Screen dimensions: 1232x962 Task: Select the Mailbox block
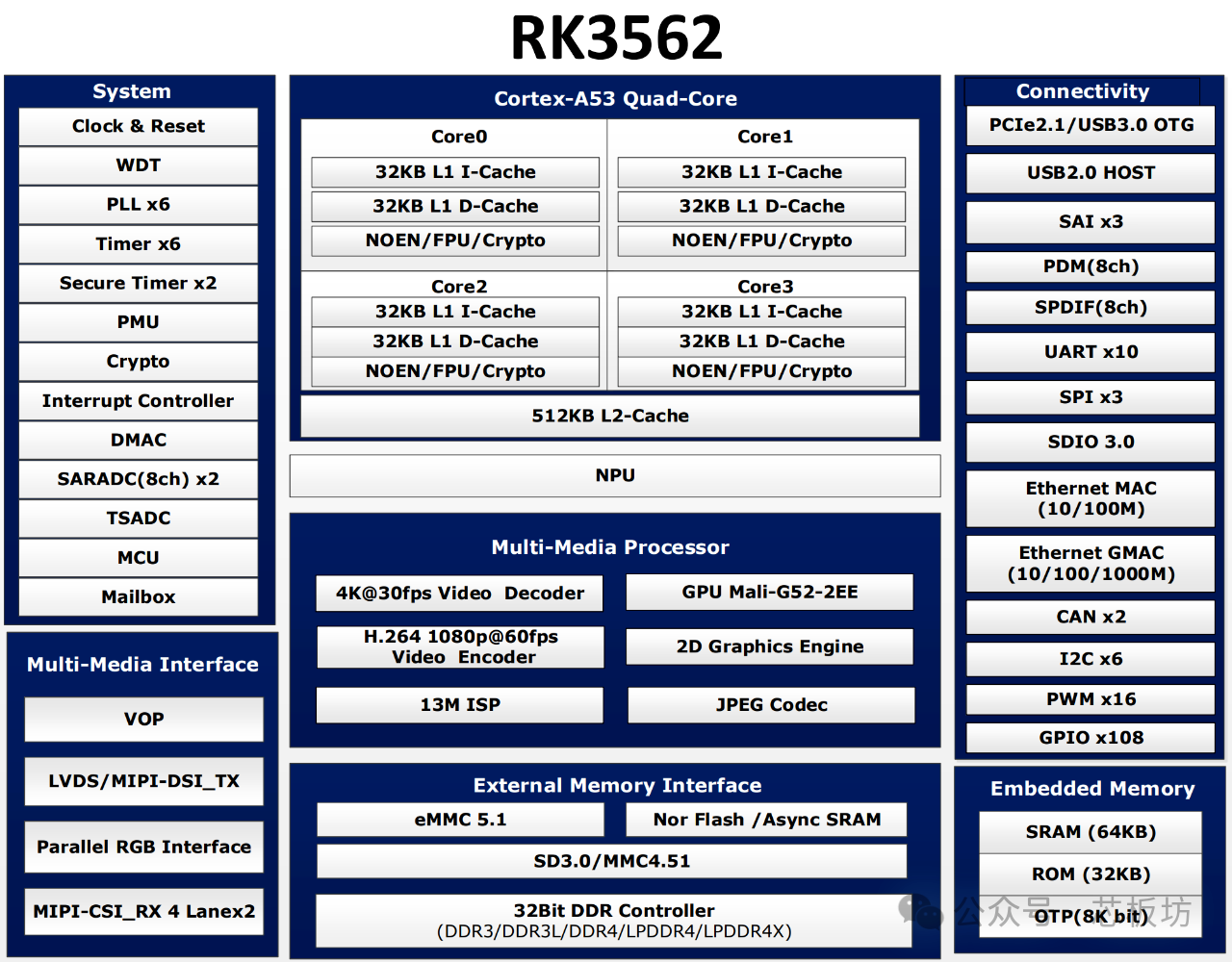coord(139,597)
